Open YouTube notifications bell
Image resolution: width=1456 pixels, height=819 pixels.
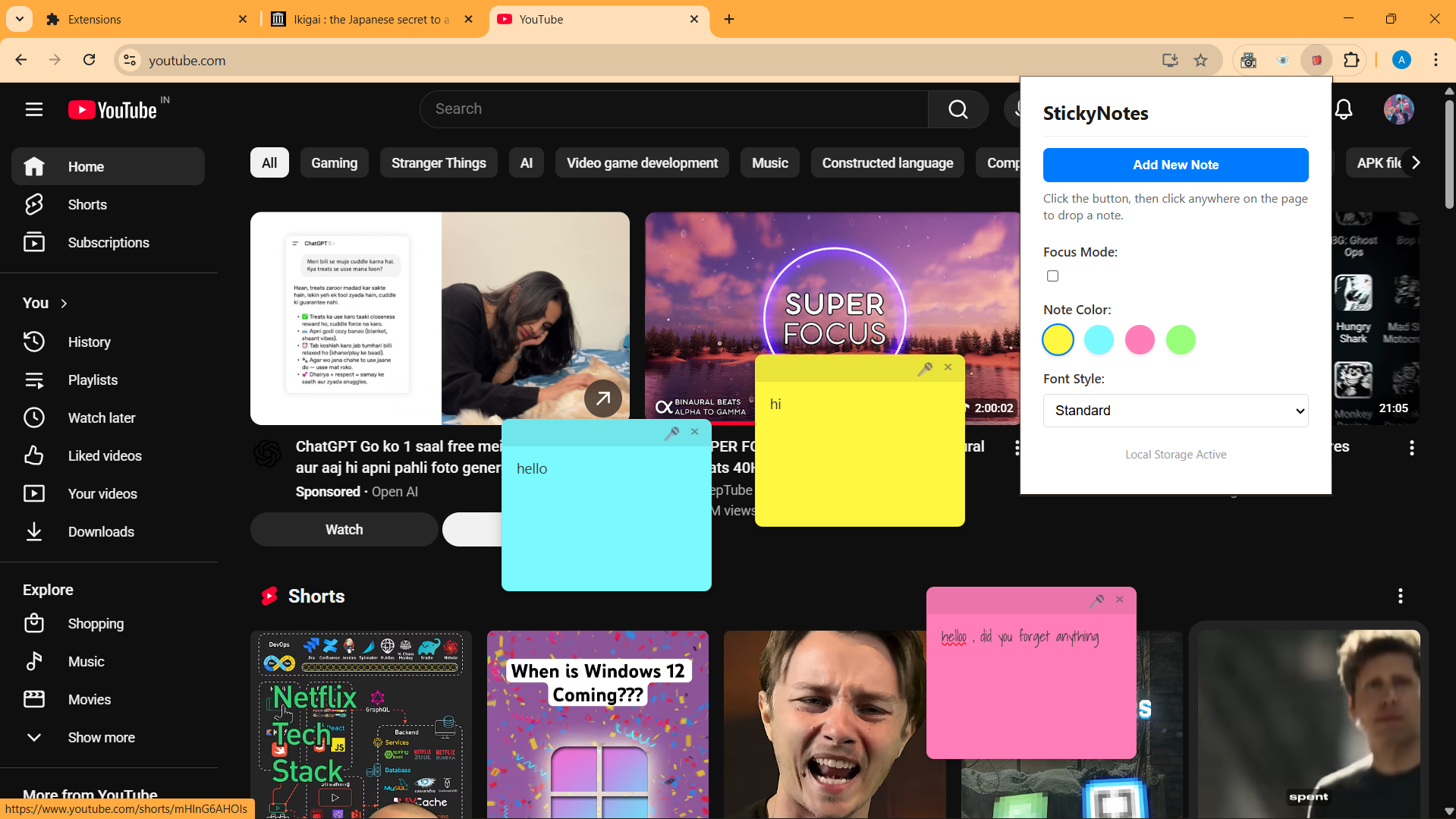click(1344, 109)
